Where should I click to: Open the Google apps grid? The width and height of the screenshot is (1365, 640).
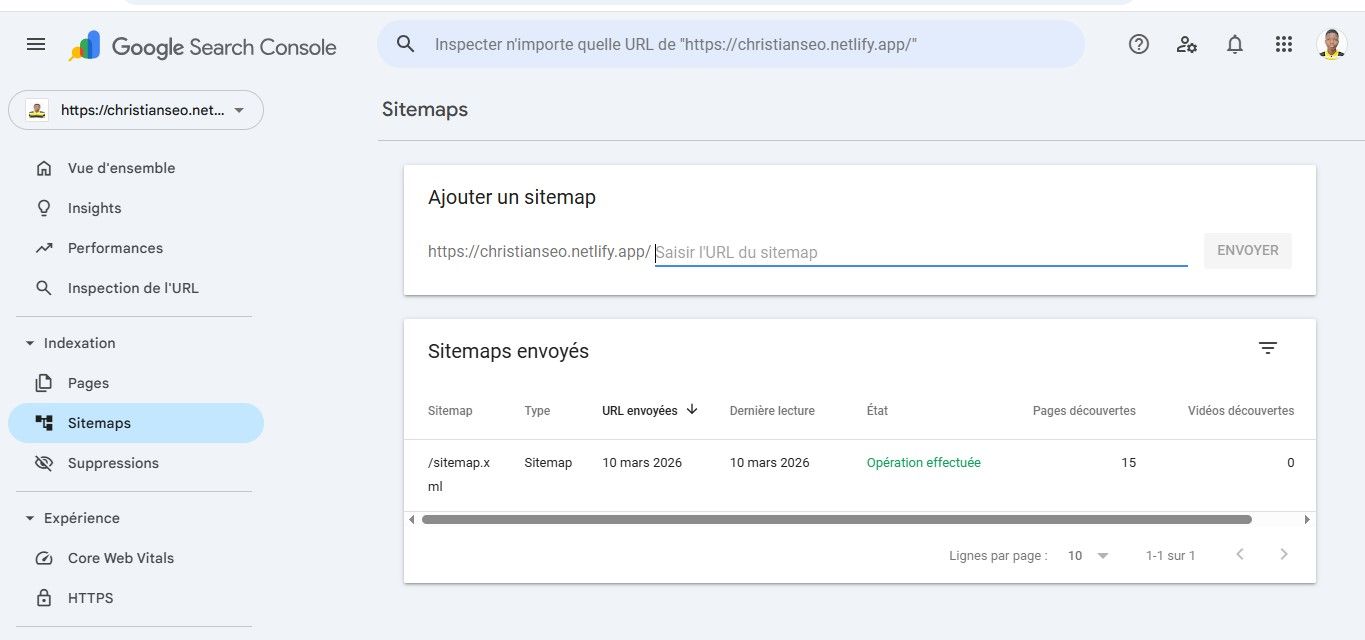(x=1284, y=45)
